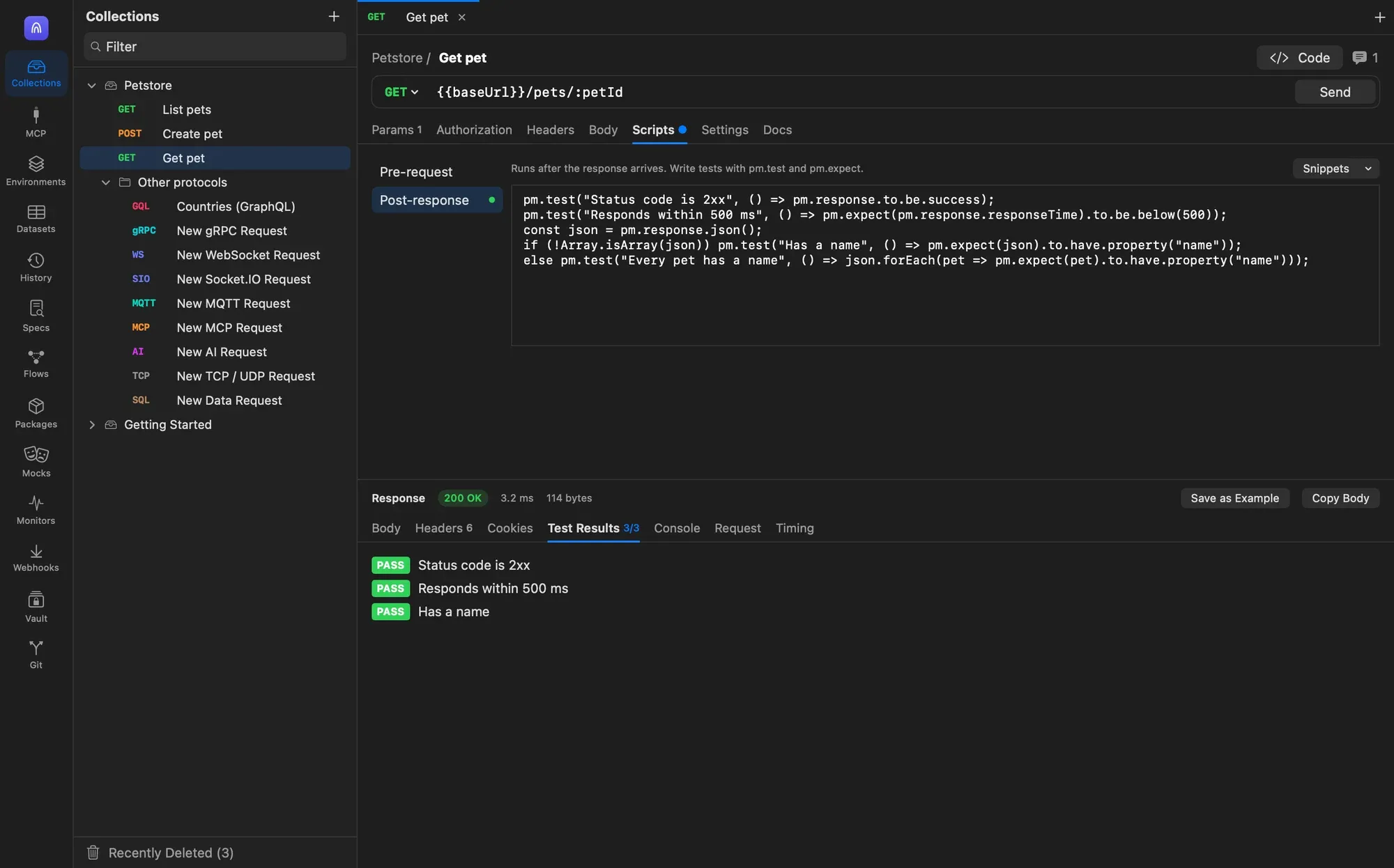The image size is (1394, 868).
Task: Close the Get pet tab
Action: [x=461, y=17]
